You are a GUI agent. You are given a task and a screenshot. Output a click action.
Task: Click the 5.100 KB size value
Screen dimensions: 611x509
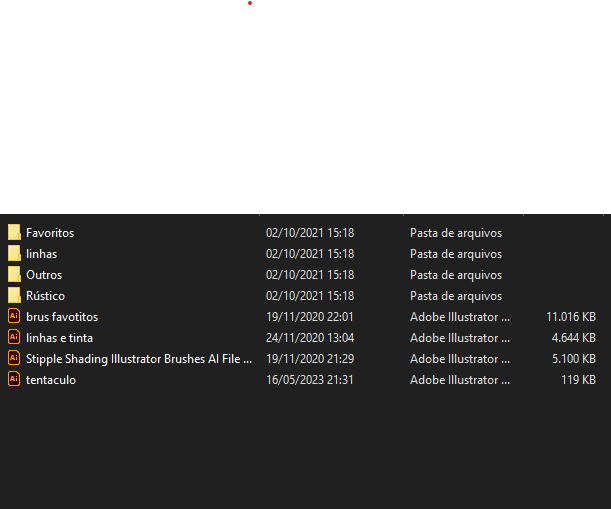coord(574,359)
